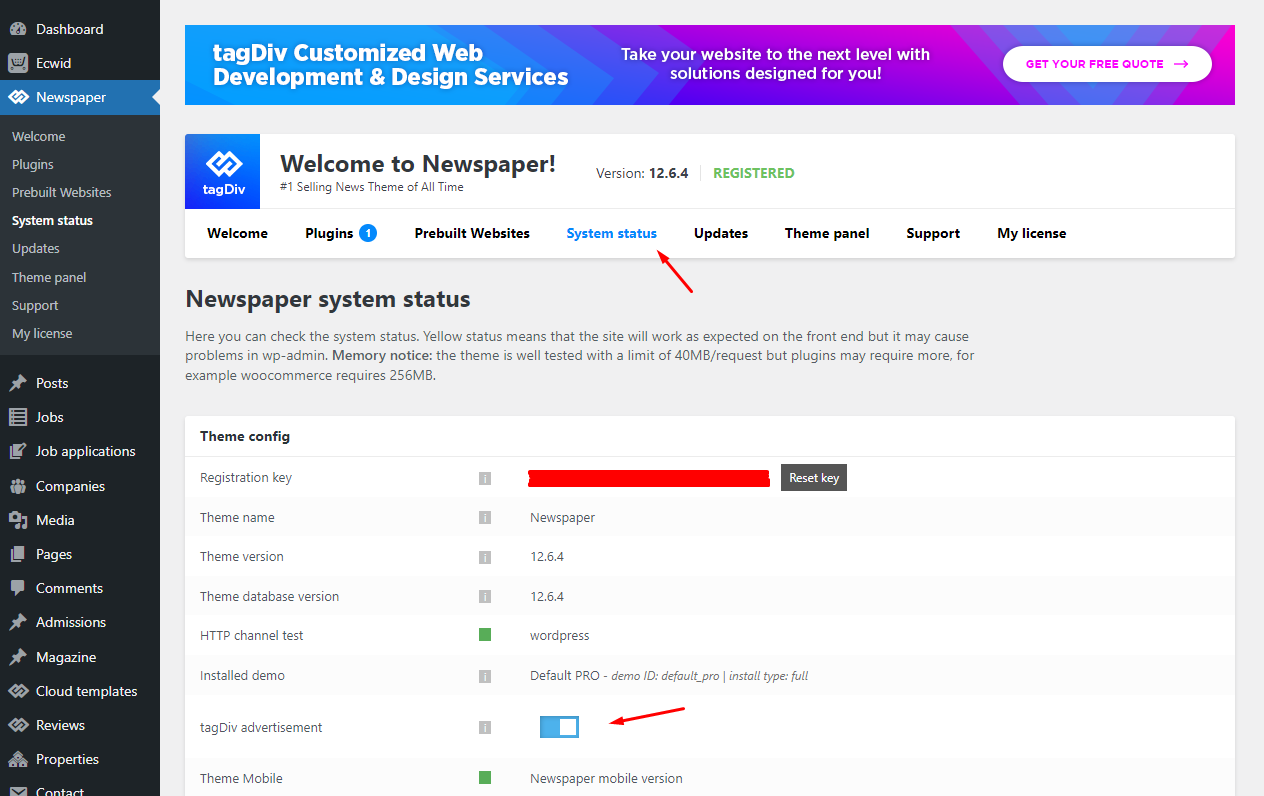Click the Default PRO installed demo value

point(669,676)
